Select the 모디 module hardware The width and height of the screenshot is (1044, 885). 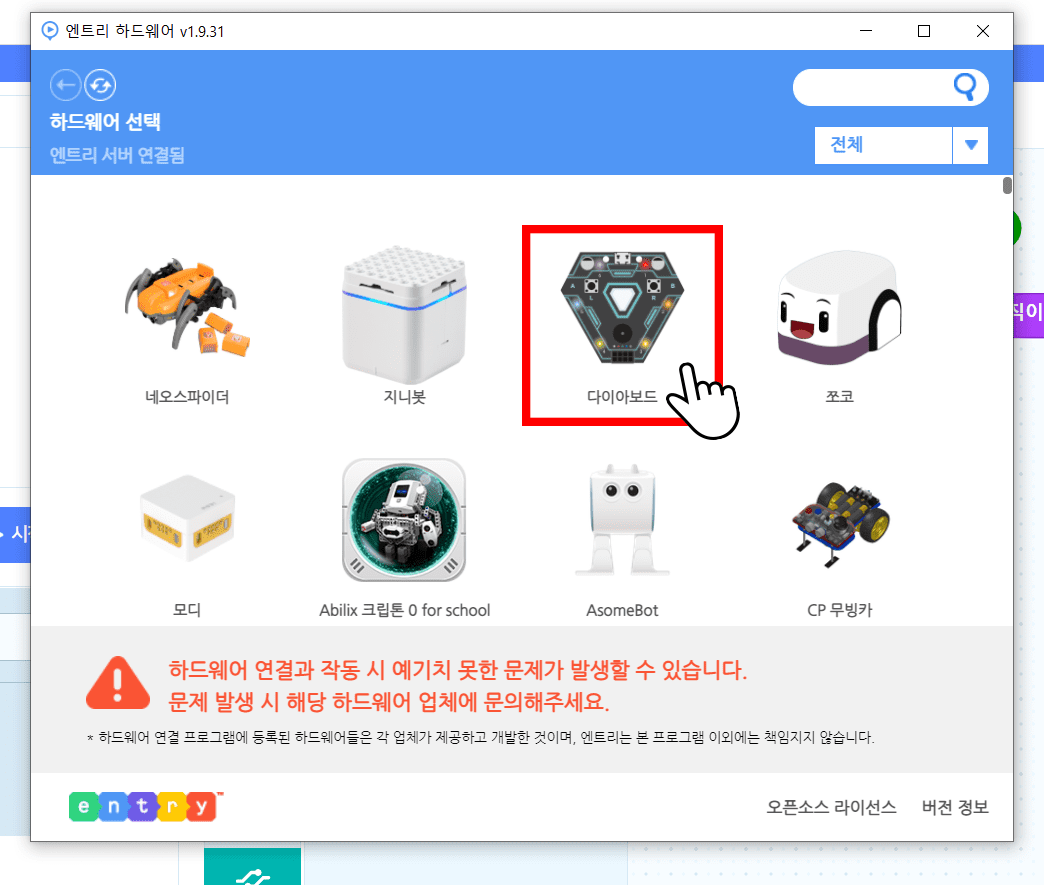tap(187, 518)
